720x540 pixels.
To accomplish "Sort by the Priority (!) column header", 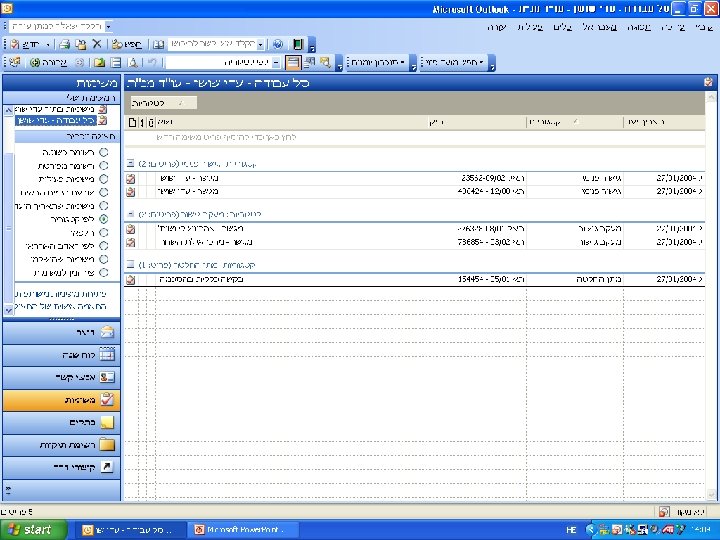I will click(x=142, y=123).
